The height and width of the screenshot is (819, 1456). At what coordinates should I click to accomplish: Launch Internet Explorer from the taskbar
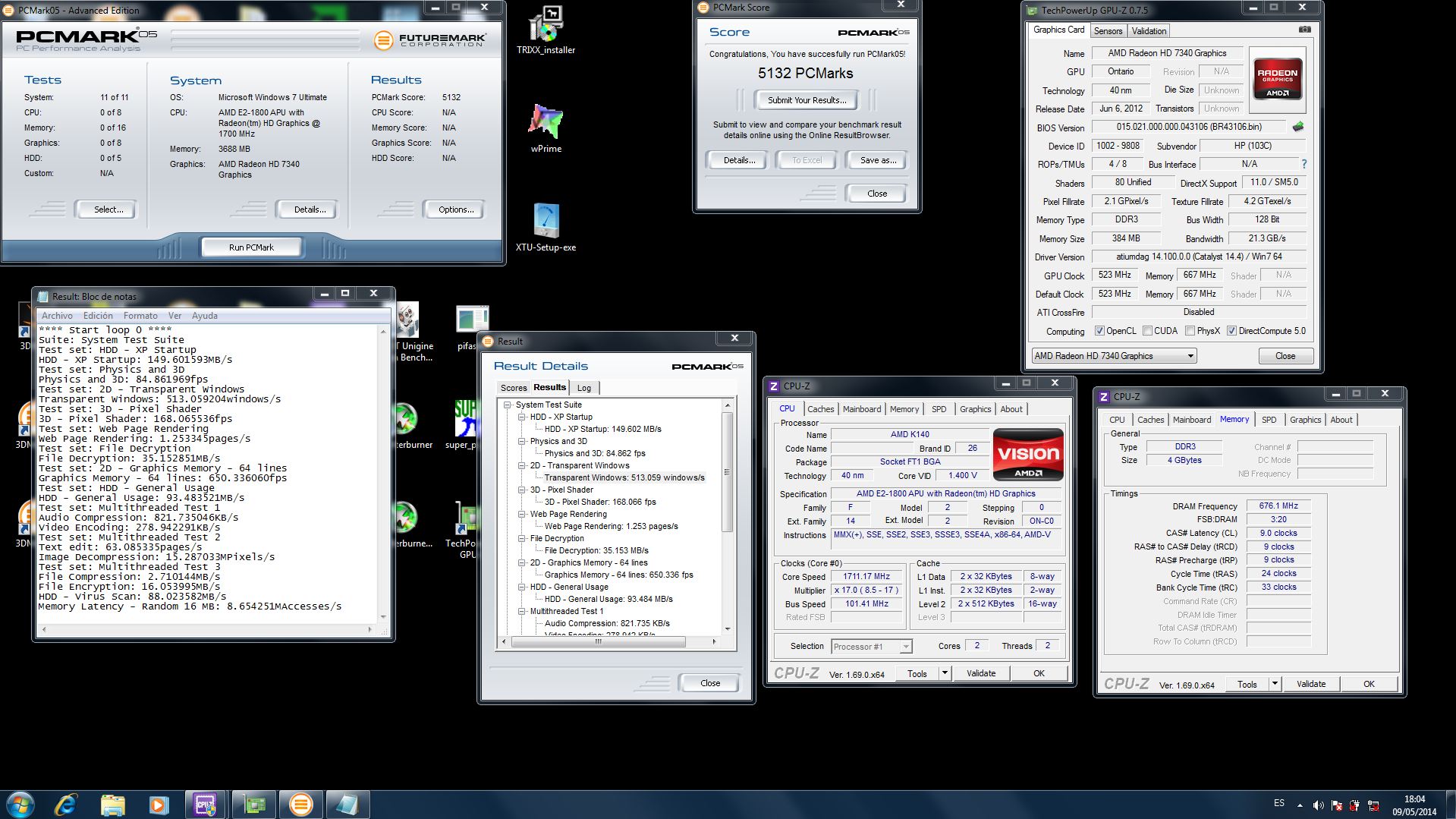pos(67,804)
